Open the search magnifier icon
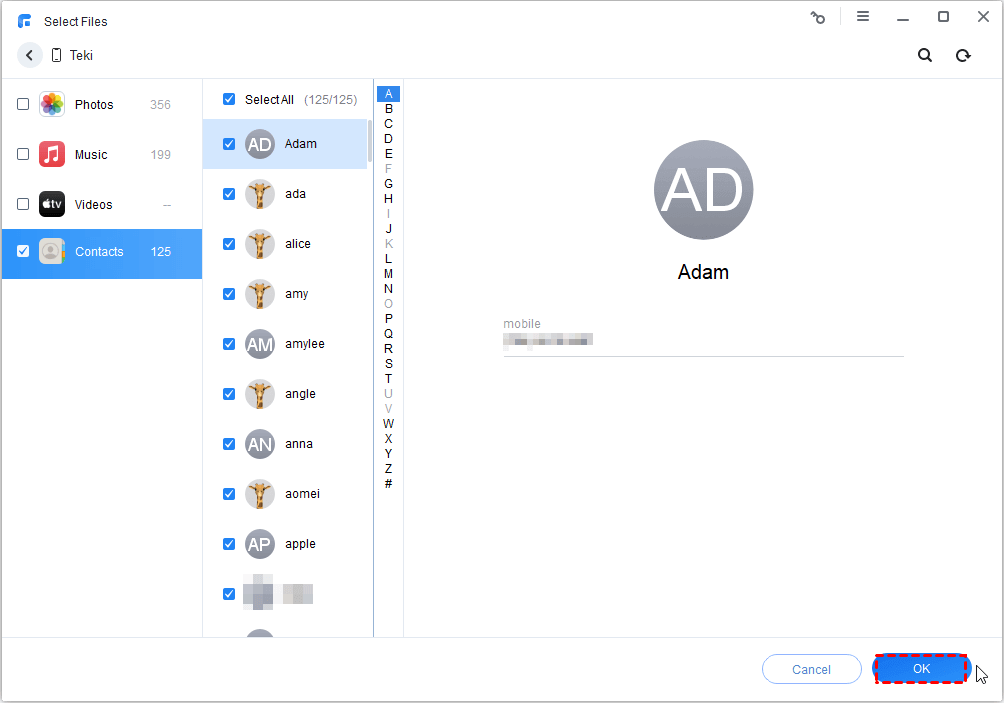Screen dimensions: 1004x703 [925, 56]
